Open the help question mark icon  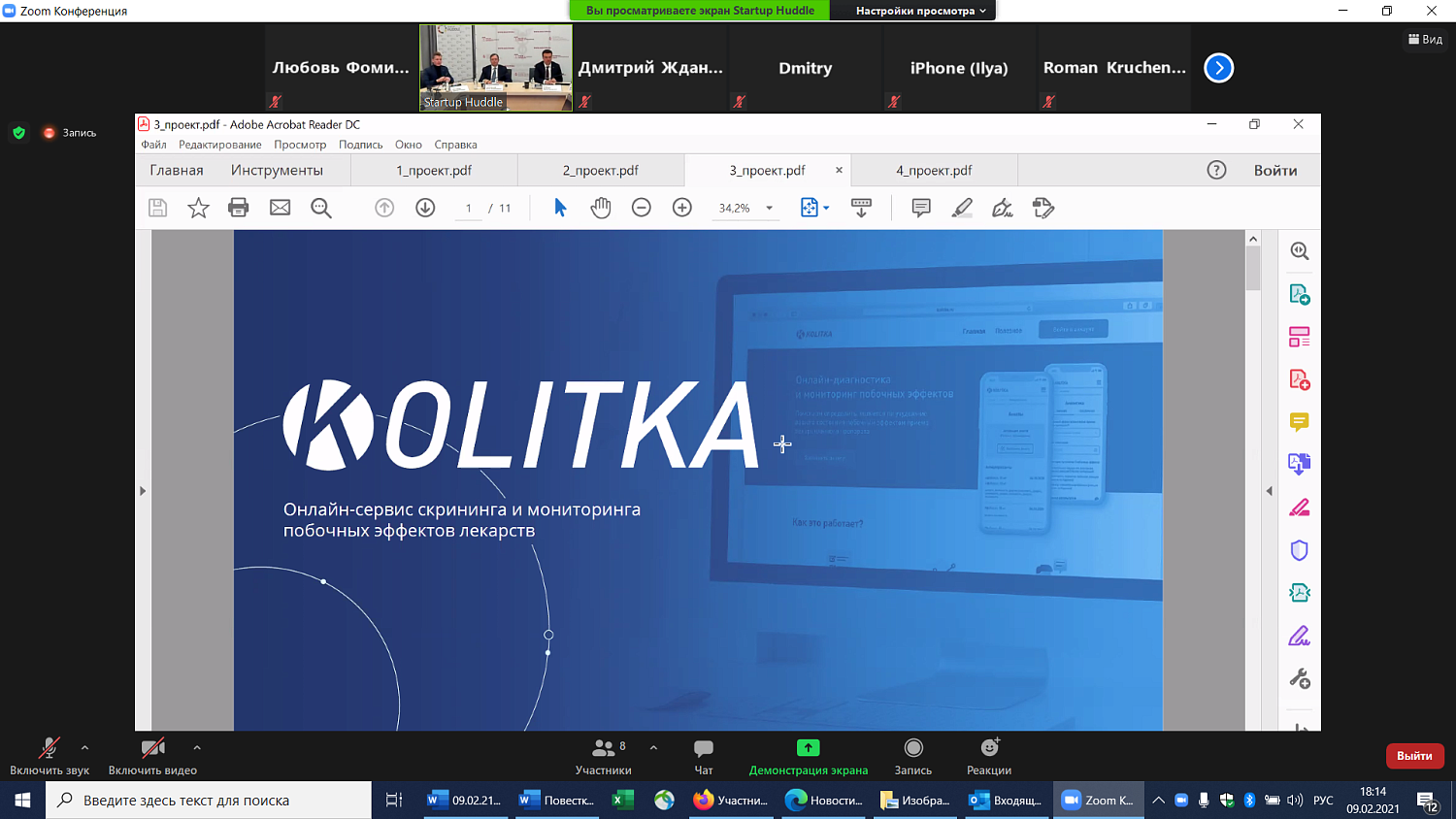tap(1216, 170)
